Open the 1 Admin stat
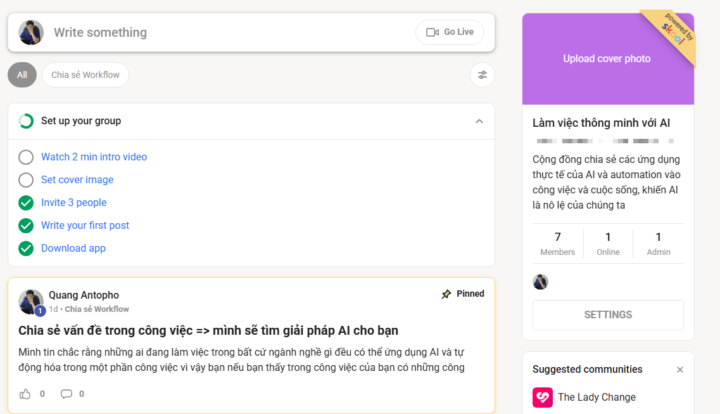 click(658, 243)
